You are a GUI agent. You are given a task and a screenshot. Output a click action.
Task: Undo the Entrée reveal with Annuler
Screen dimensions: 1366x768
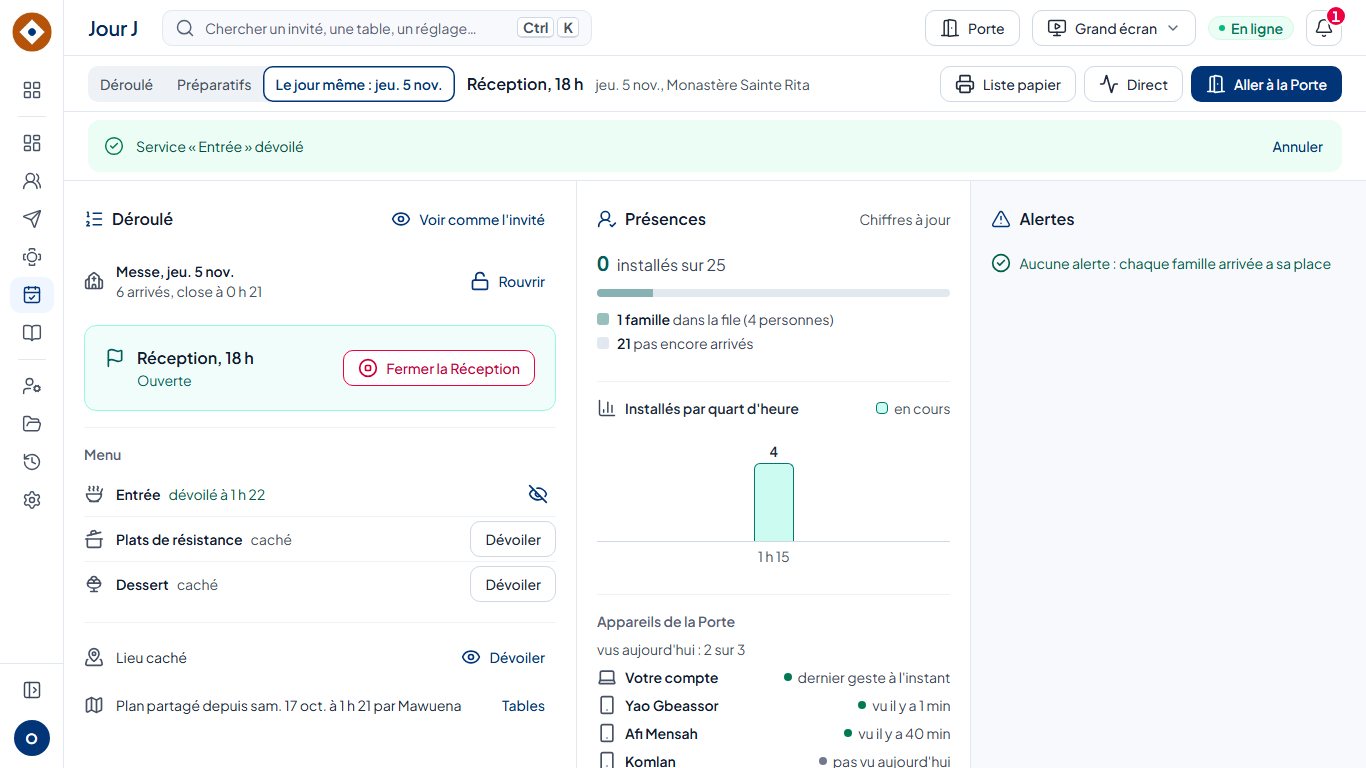(x=1297, y=147)
